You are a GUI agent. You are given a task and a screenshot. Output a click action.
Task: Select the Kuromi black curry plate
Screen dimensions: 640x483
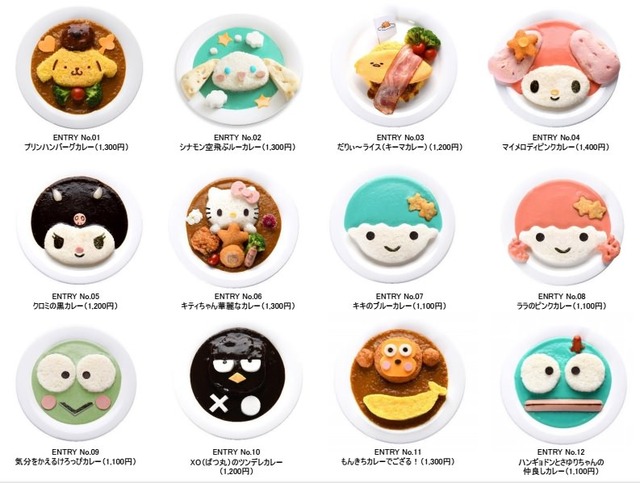79,226
